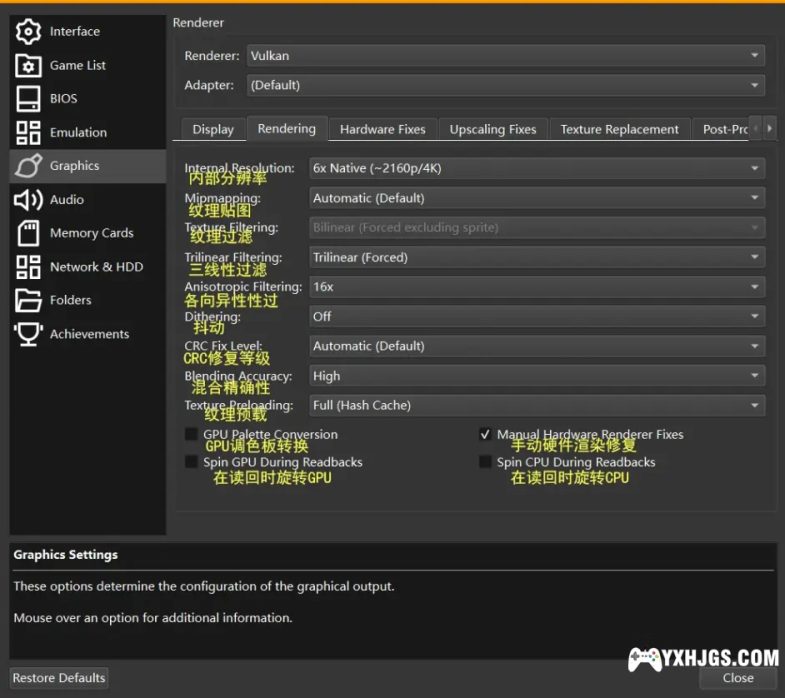
Task: Open the Audio speaker icon
Action: pyautogui.click(x=28, y=199)
